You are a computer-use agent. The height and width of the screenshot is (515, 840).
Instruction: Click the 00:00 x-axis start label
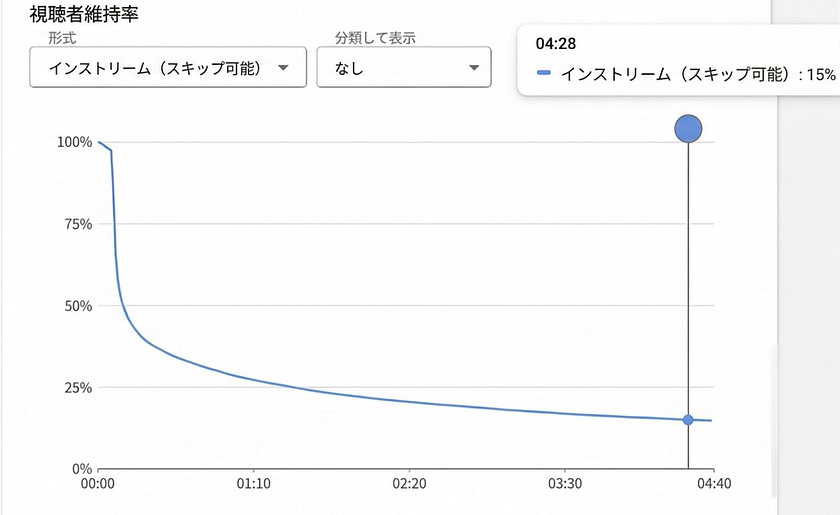[x=98, y=482]
